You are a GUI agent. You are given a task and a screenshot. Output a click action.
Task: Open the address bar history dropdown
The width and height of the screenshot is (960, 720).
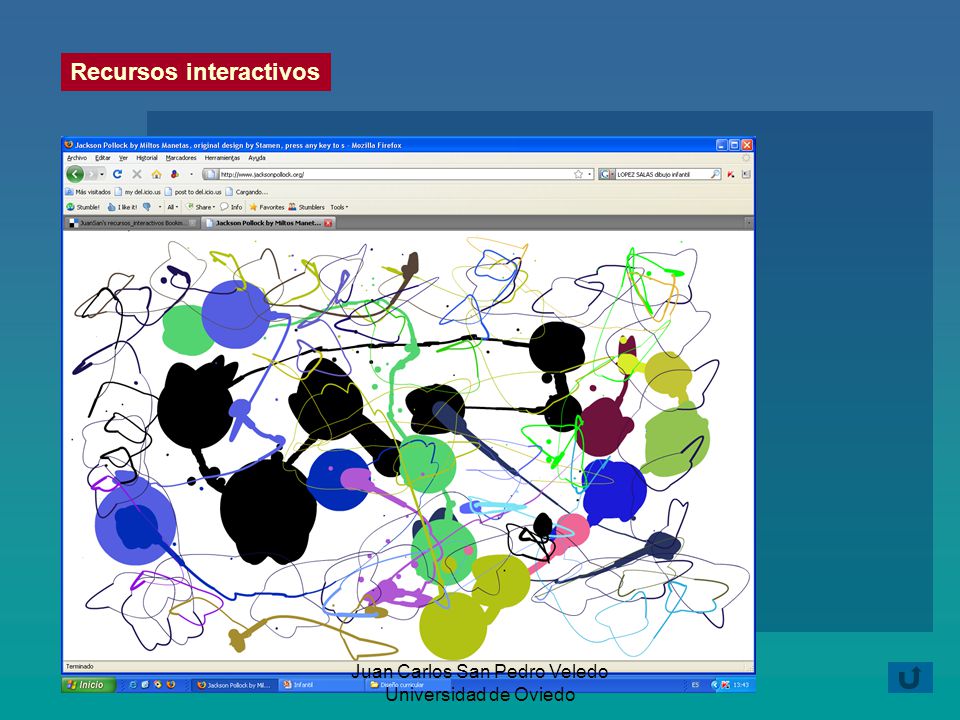point(590,174)
